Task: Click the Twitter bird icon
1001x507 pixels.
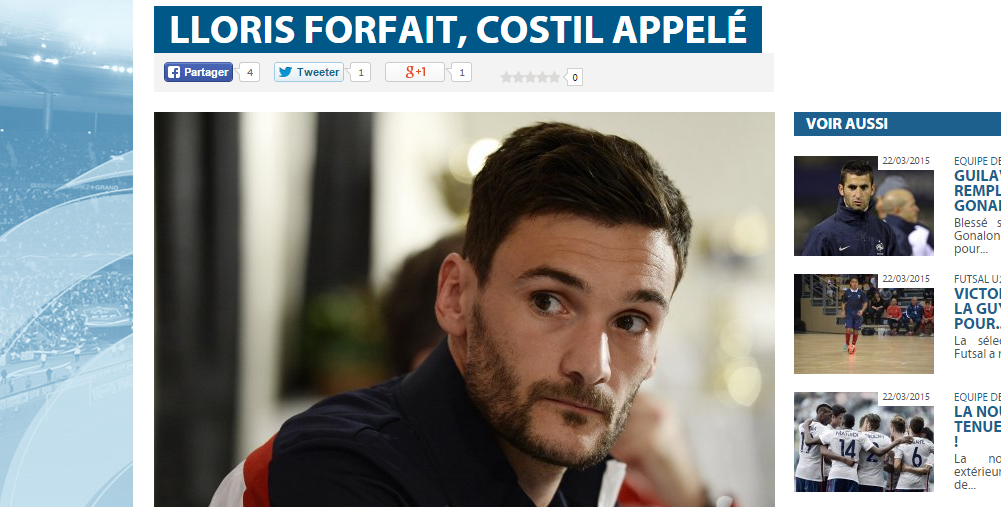Action: pyautogui.click(x=285, y=72)
